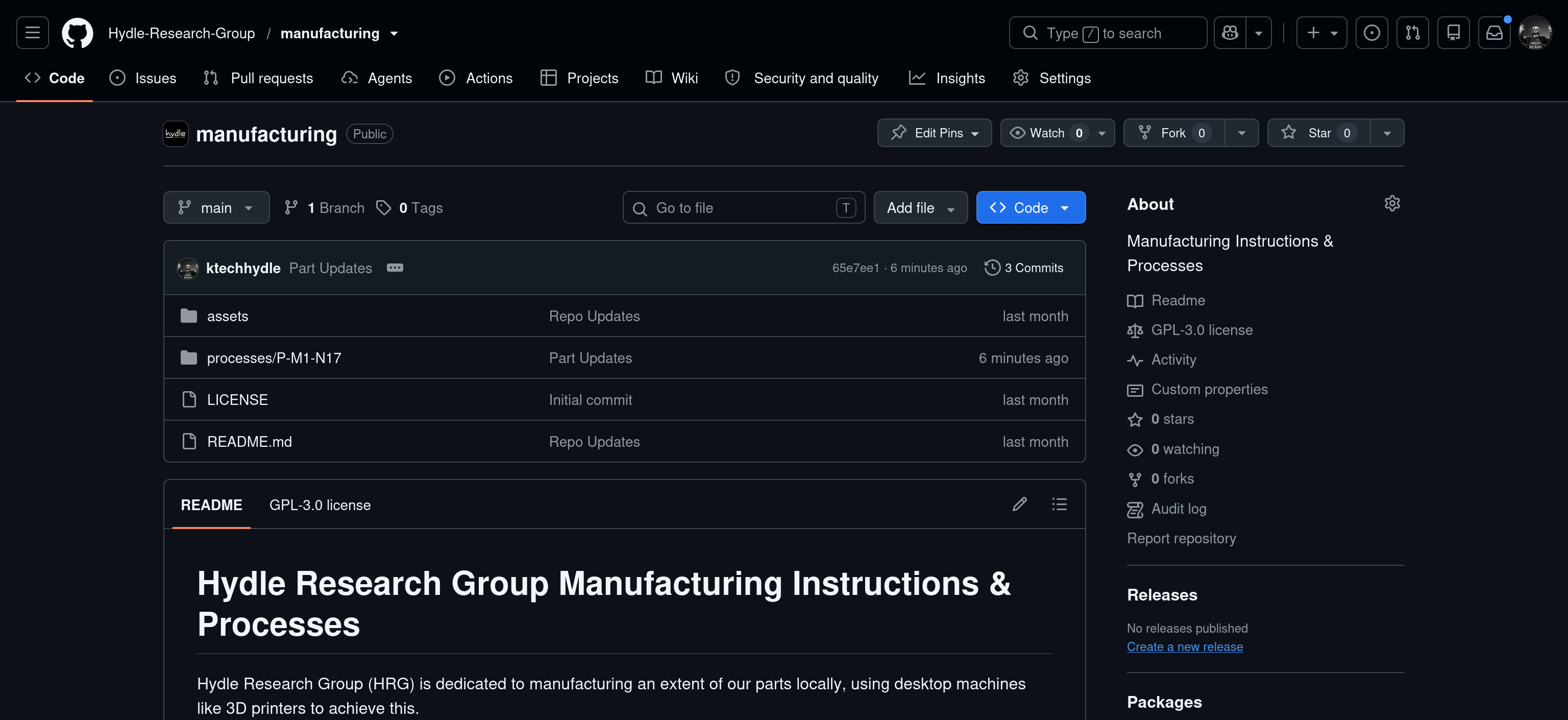Viewport: 1568px width, 720px height.
Task: View the 1 Branch list
Action: 325,208
